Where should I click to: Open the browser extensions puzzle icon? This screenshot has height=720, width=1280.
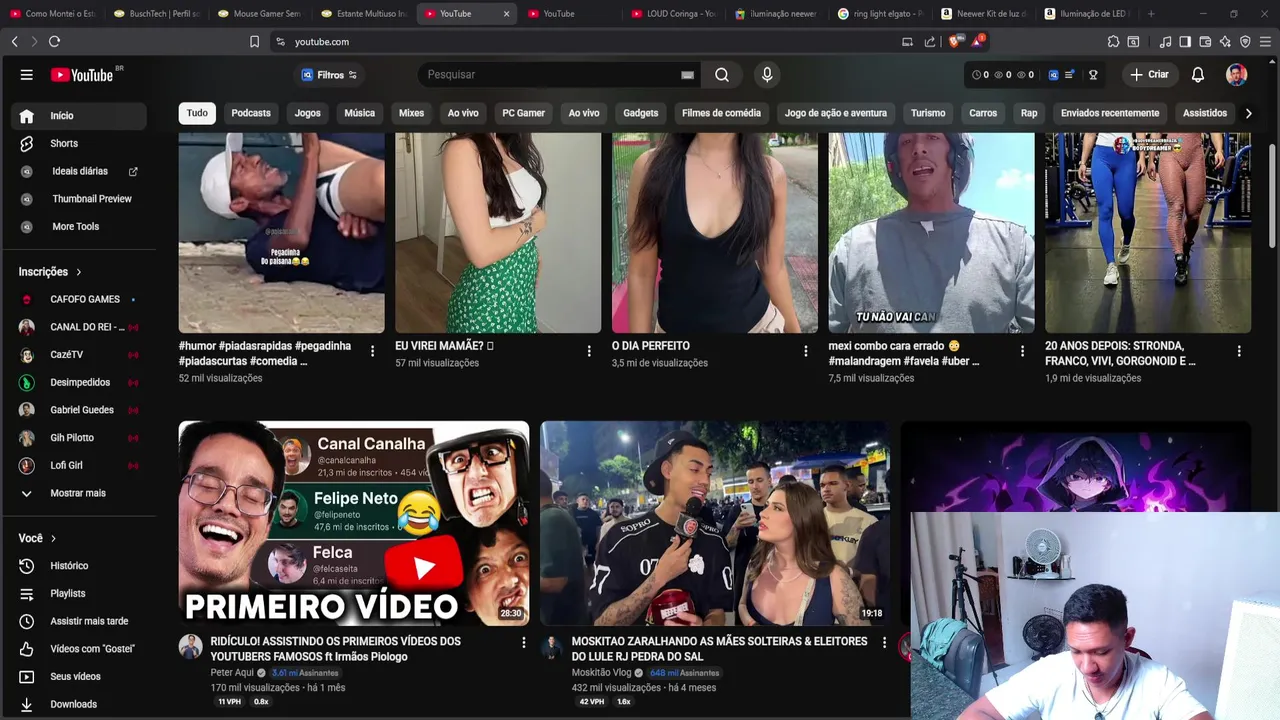[1113, 42]
